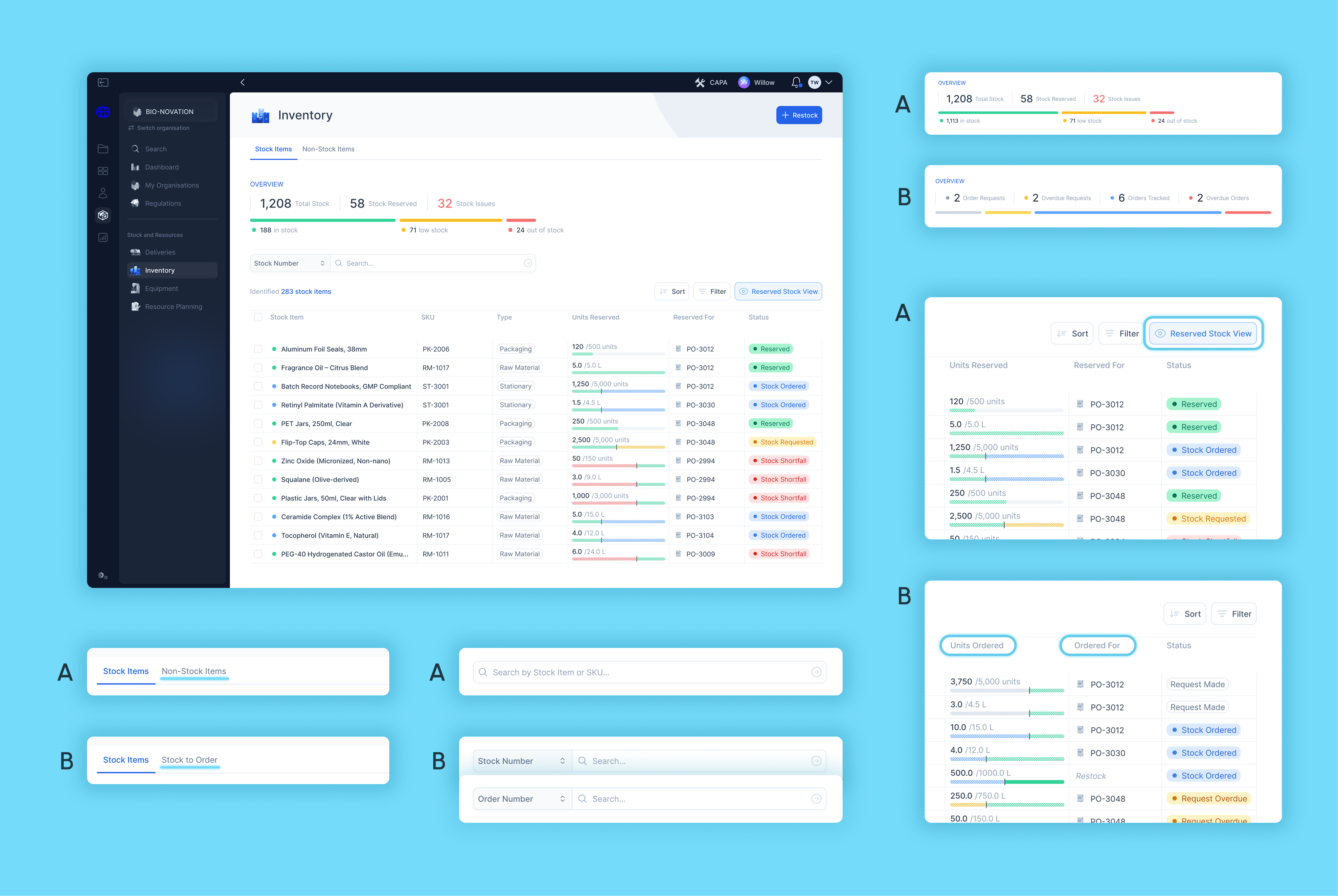Open the Order Number dropdown selector

521,799
